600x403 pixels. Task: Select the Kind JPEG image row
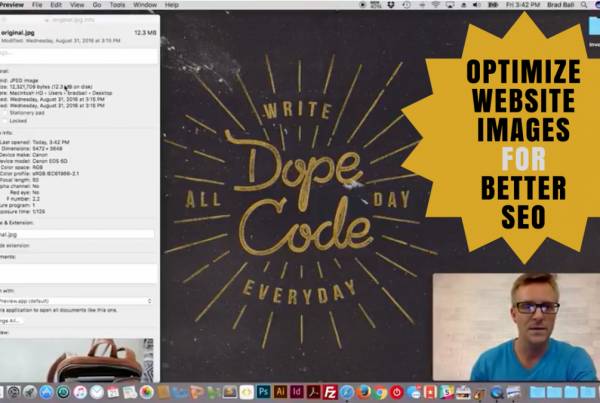(x=19, y=80)
